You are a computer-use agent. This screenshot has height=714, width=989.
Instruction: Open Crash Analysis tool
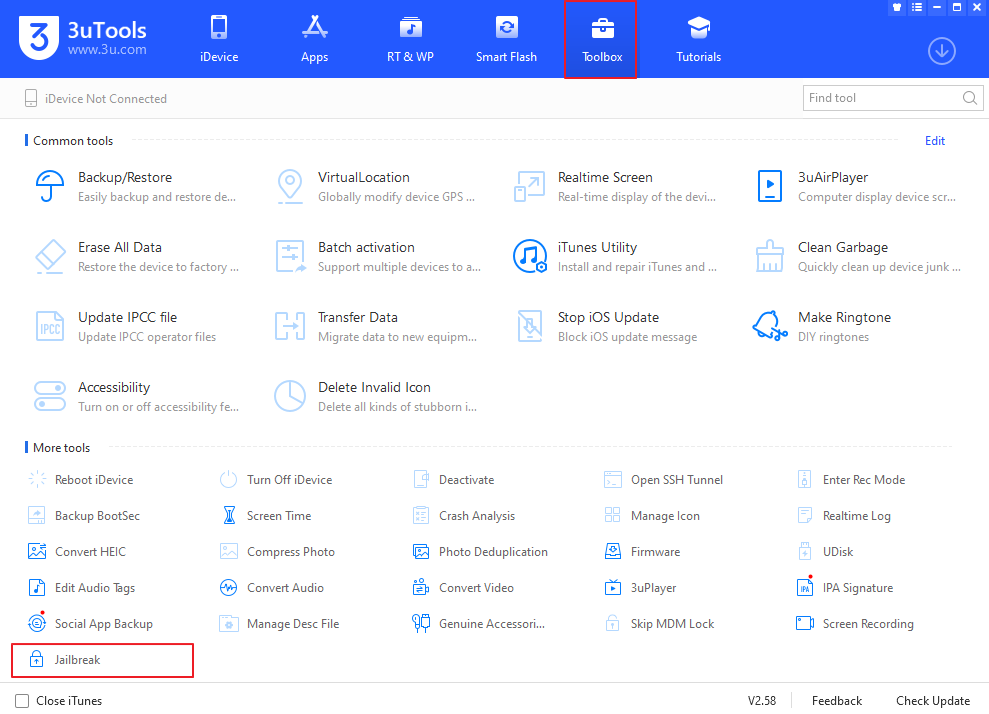pos(464,515)
